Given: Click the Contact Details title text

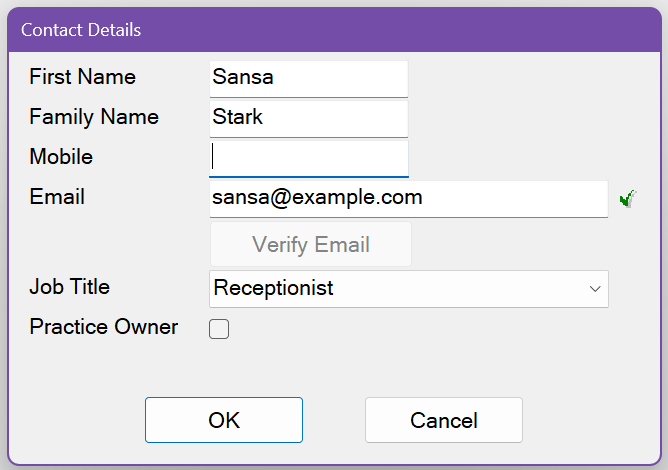Looking at the screenshot, I should coord(81,30).
